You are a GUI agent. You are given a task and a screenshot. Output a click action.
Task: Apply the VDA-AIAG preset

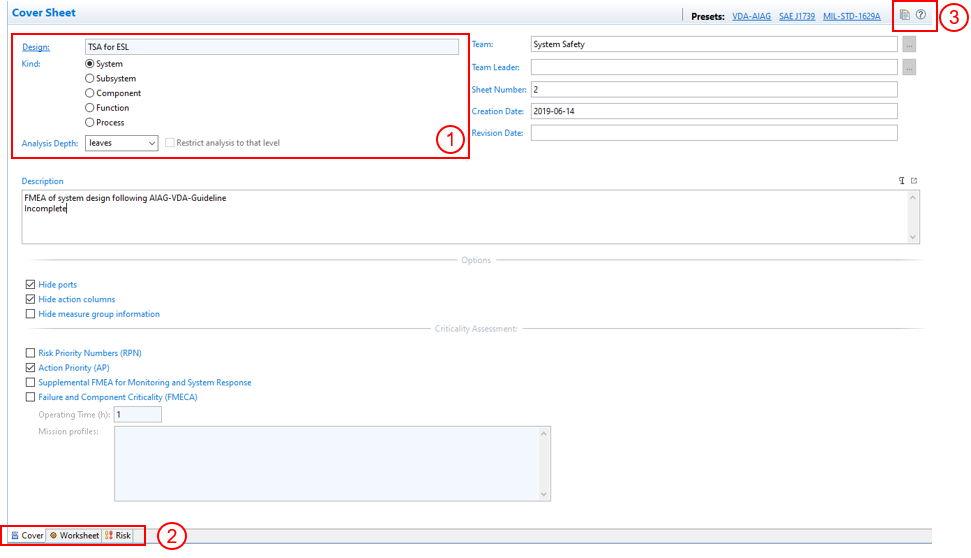(751, 17)
